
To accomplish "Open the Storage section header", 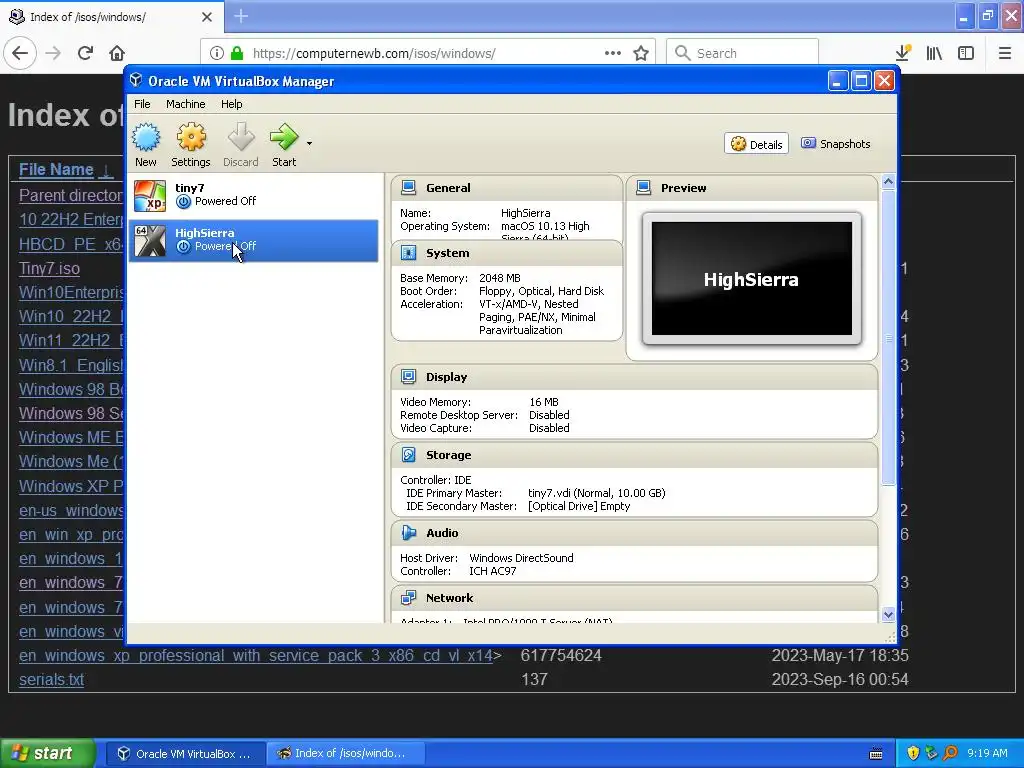I will (634, 455).
